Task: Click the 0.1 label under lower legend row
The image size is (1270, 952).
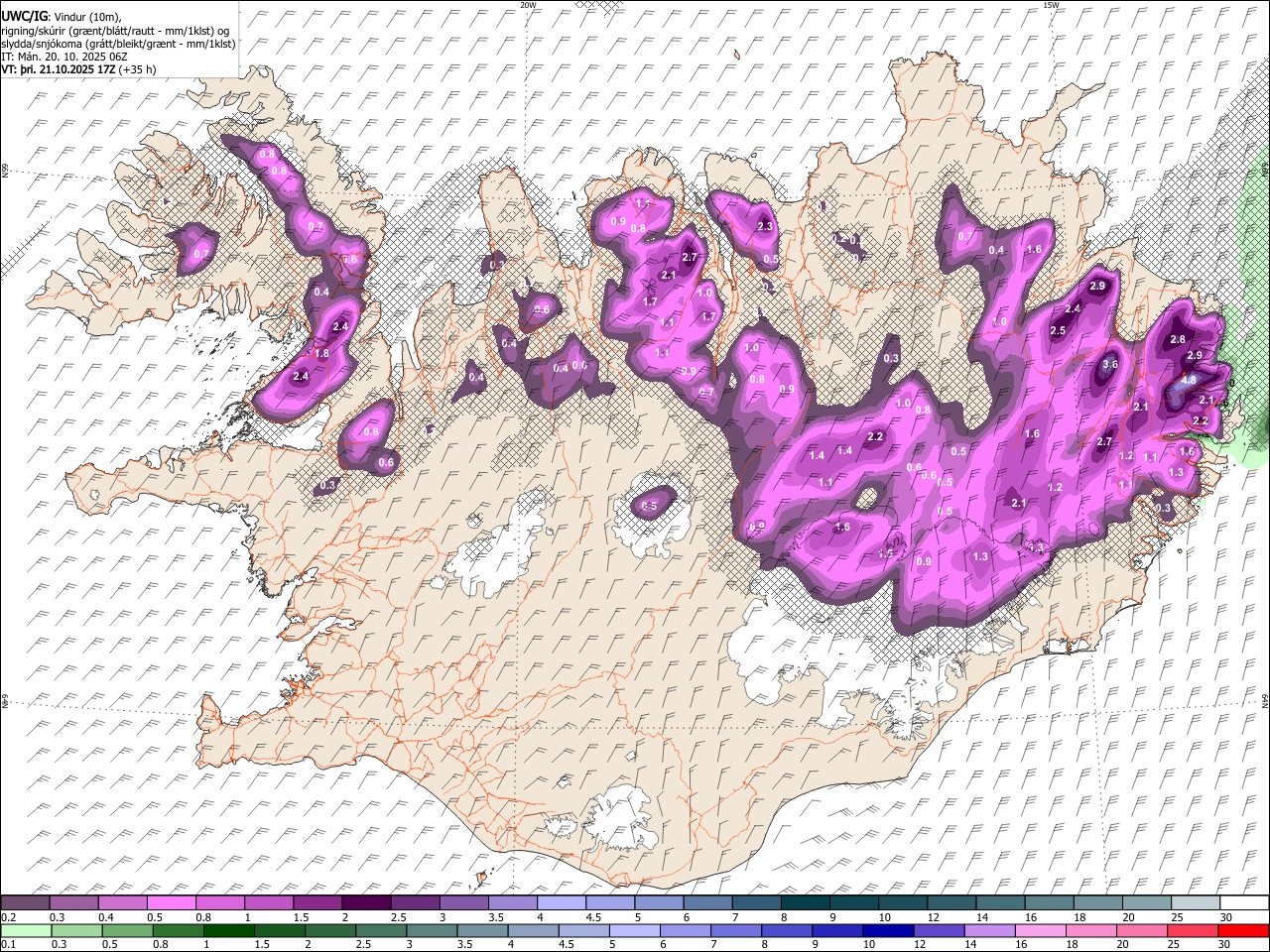Action: (x=8, y=944)
